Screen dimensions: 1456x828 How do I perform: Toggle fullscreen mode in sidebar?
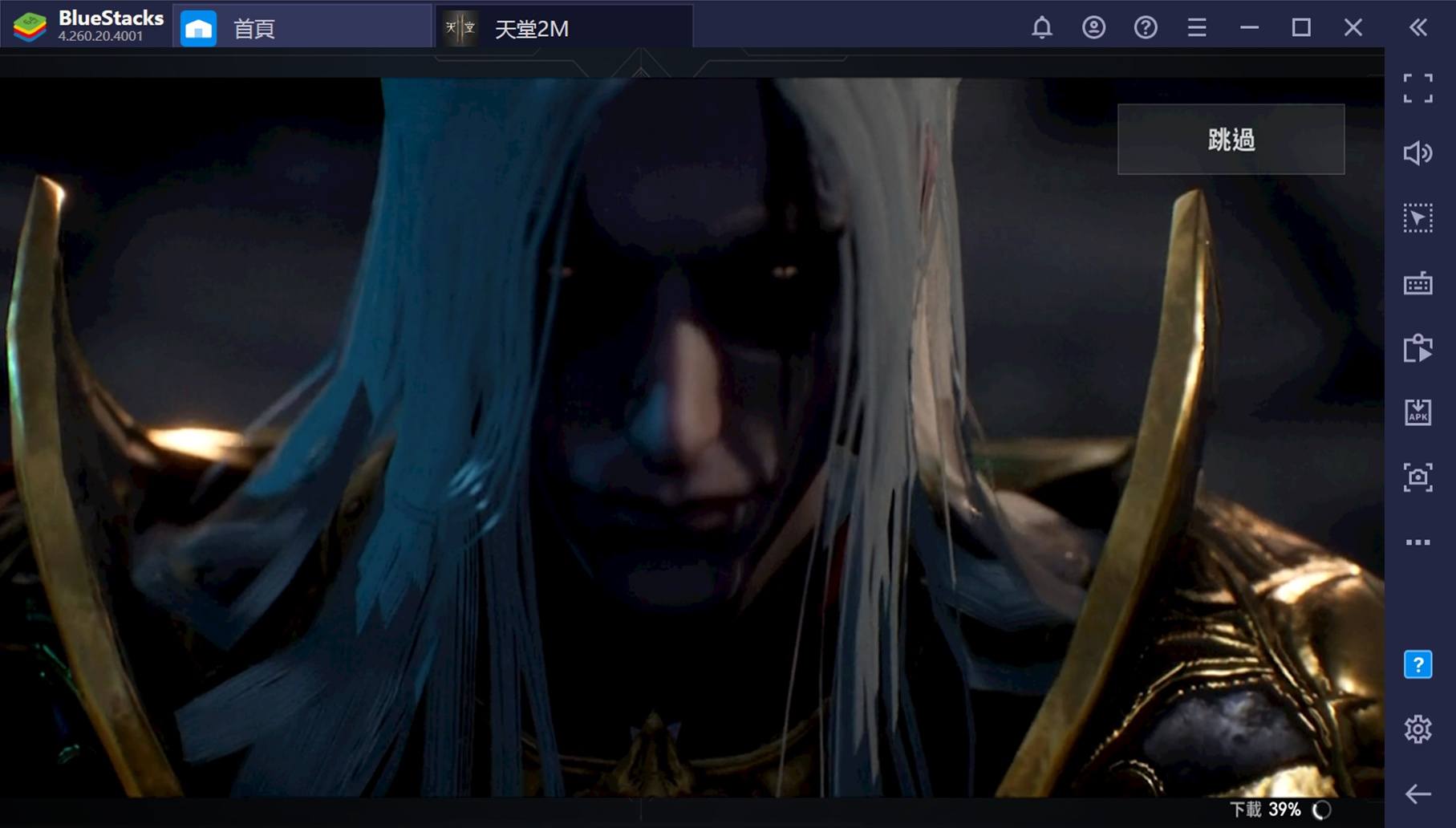tap(1418, 88)
